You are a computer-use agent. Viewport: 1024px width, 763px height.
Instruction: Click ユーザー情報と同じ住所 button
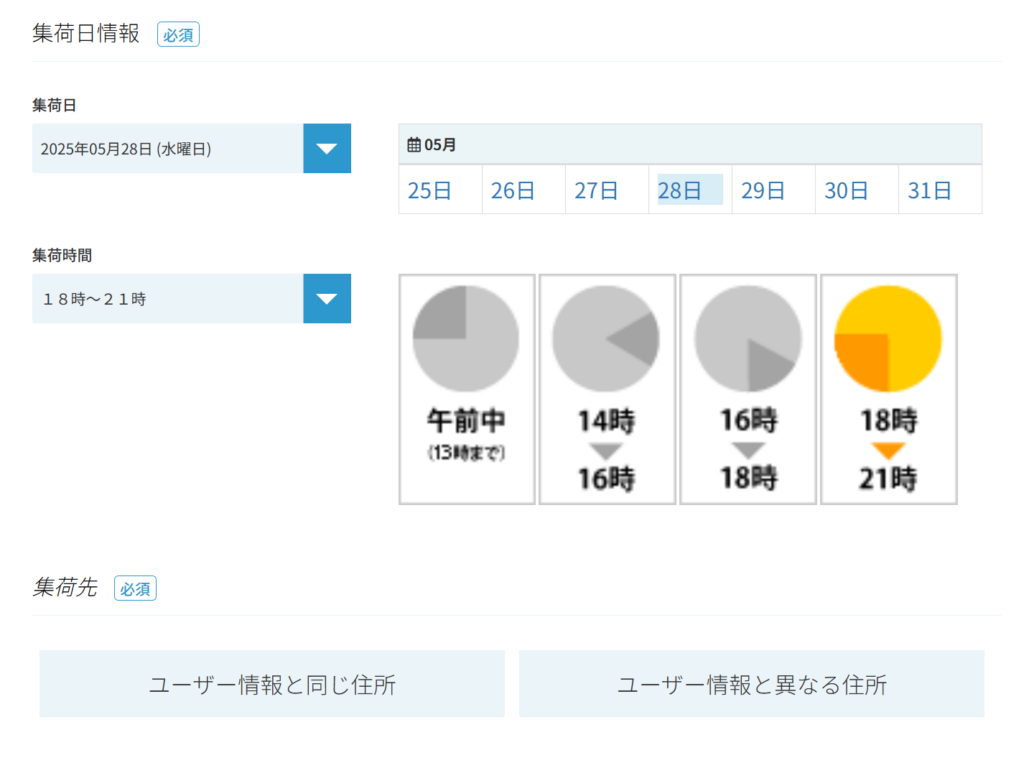click(272, 685)
